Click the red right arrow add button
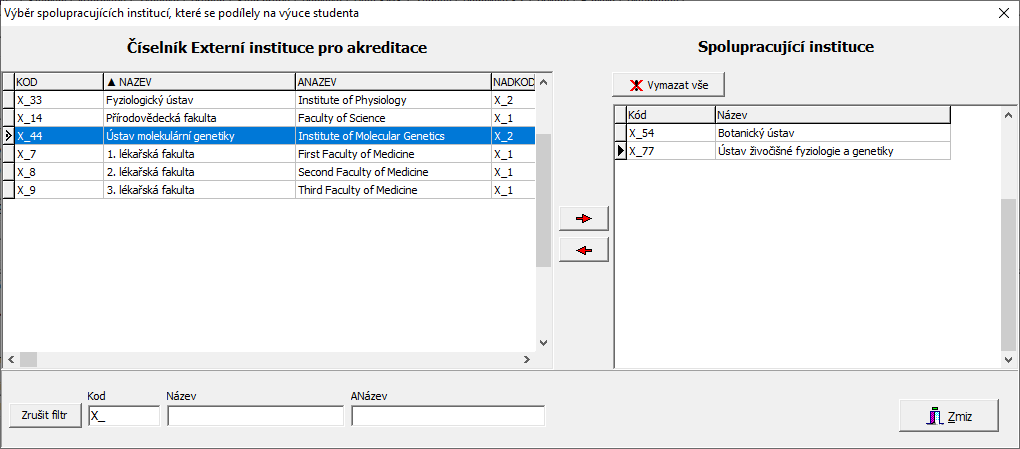 click(584, 218)
